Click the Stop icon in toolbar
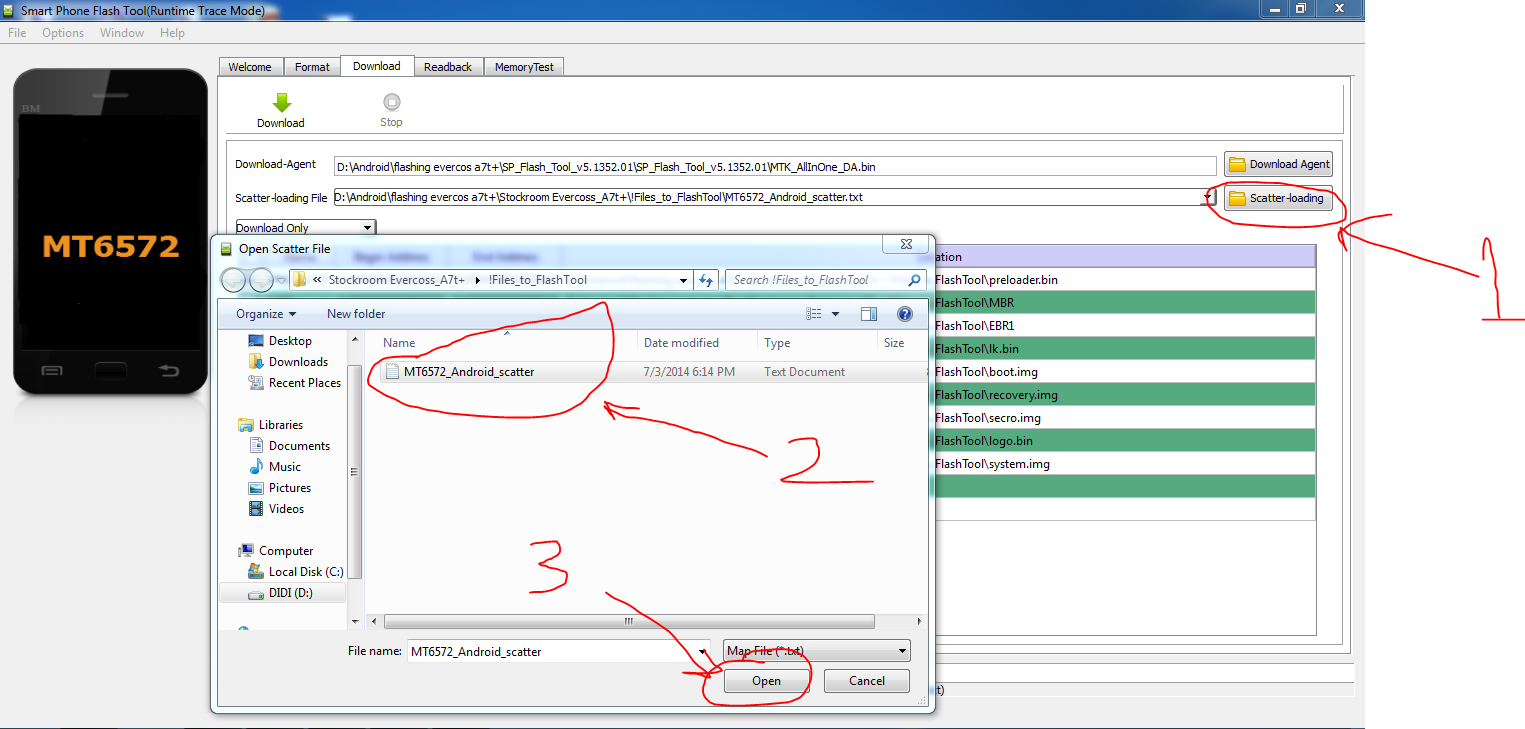The image size is (1525, 729). (x=391, y=101)
